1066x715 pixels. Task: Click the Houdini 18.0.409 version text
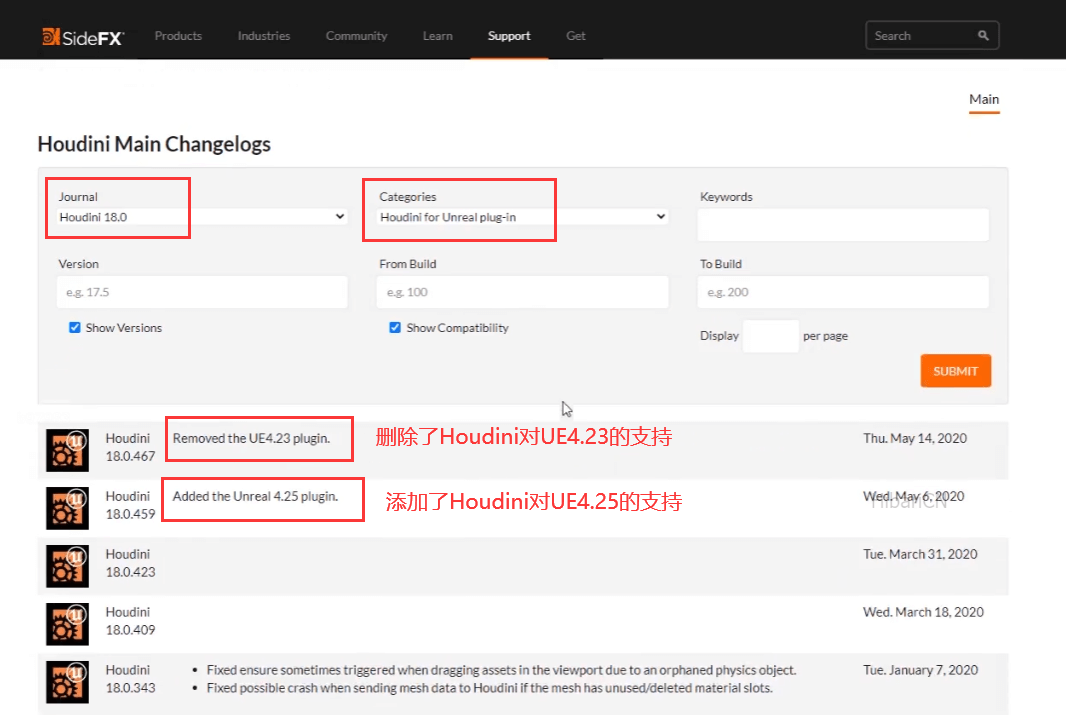[131, 621]
